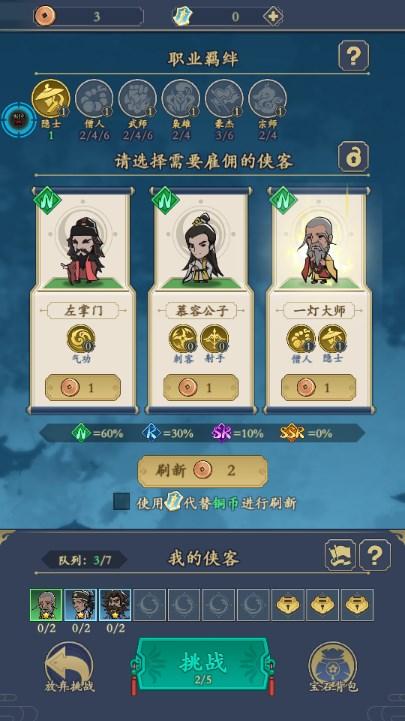
Task: Hire 慕容公子 for 1 coin
Action: click(201, 388)
